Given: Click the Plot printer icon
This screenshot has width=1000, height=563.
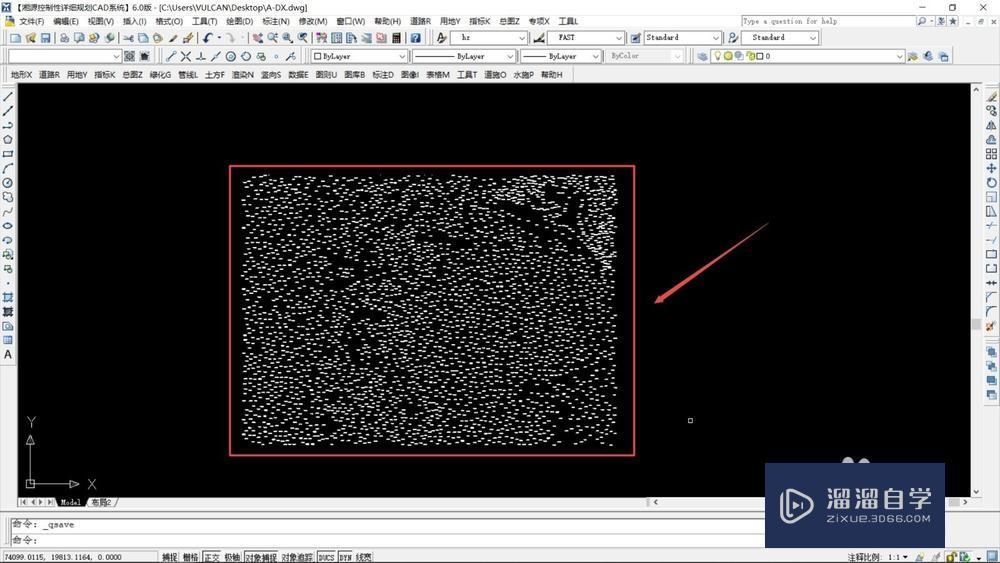Looking at the screenshot, I should tap(64, 38).
